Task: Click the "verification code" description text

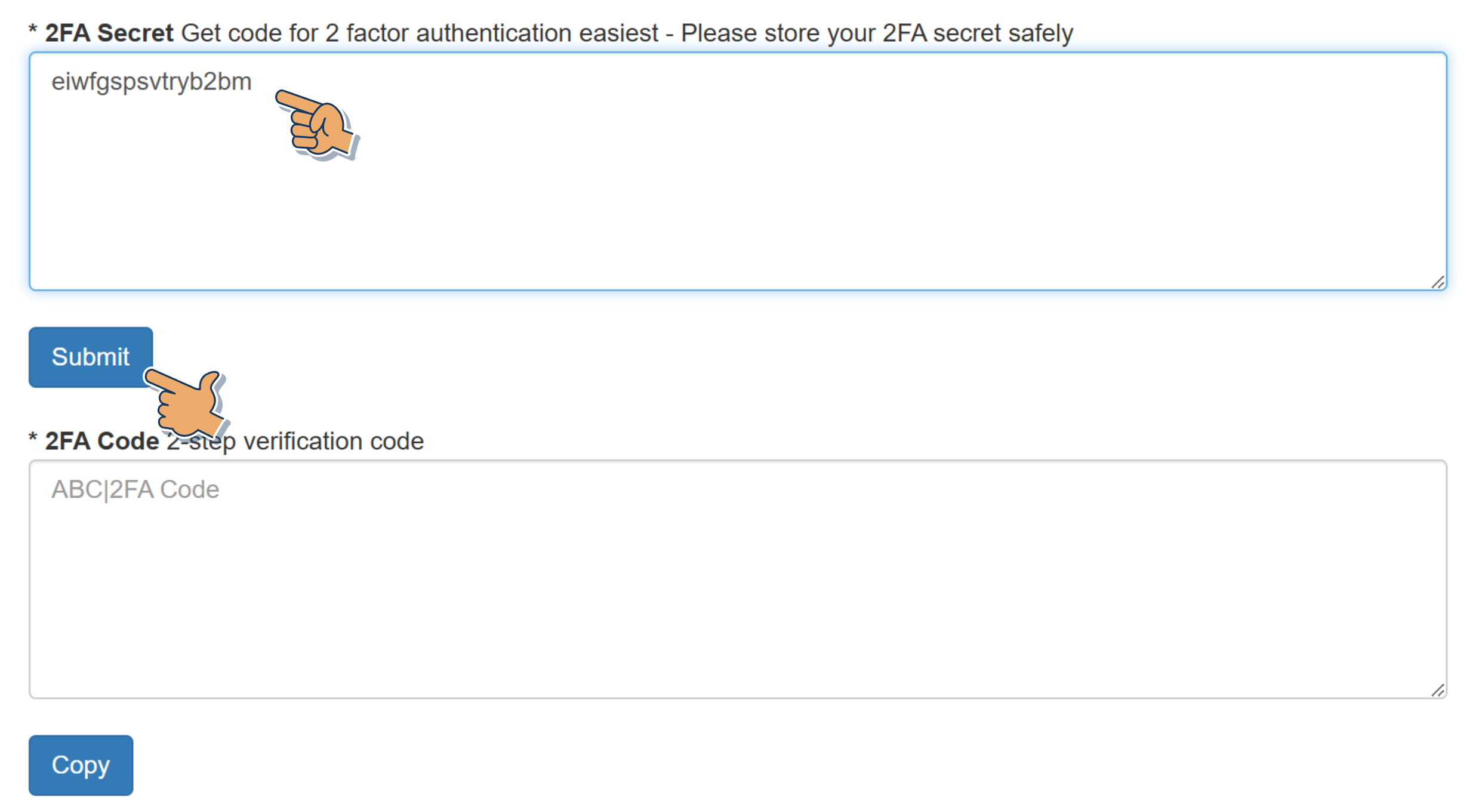Action: 334,441
